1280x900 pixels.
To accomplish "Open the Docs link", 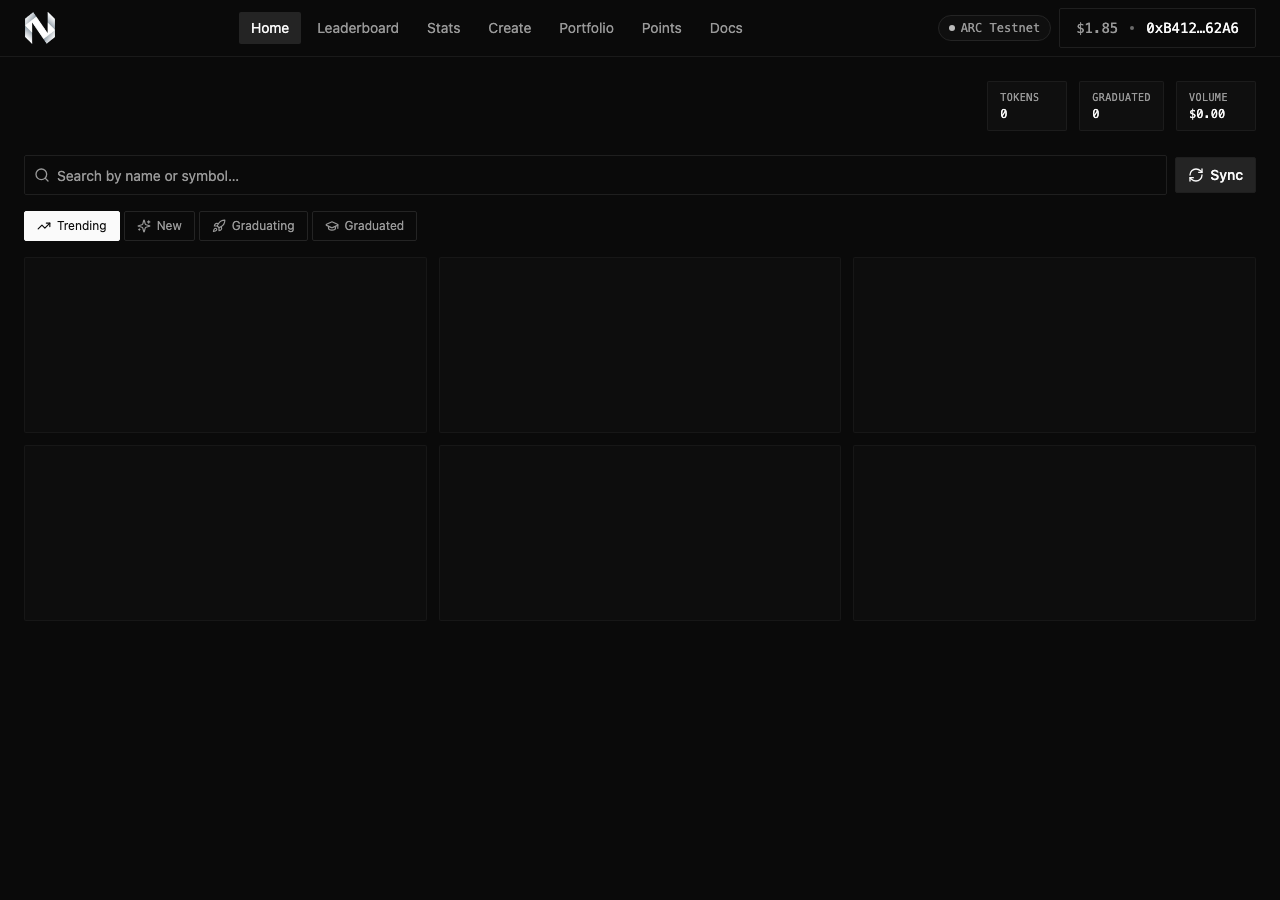I will pyautogui.click(x=726, y=28).
